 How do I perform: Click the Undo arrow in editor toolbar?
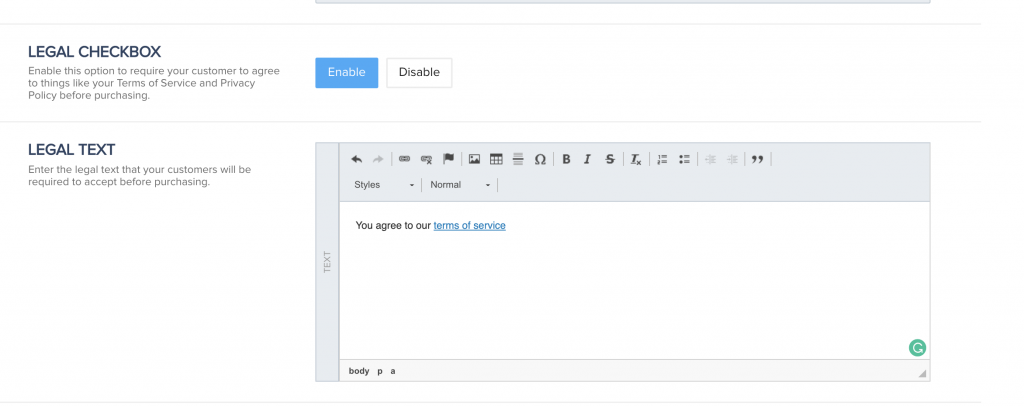coord(357,159)
